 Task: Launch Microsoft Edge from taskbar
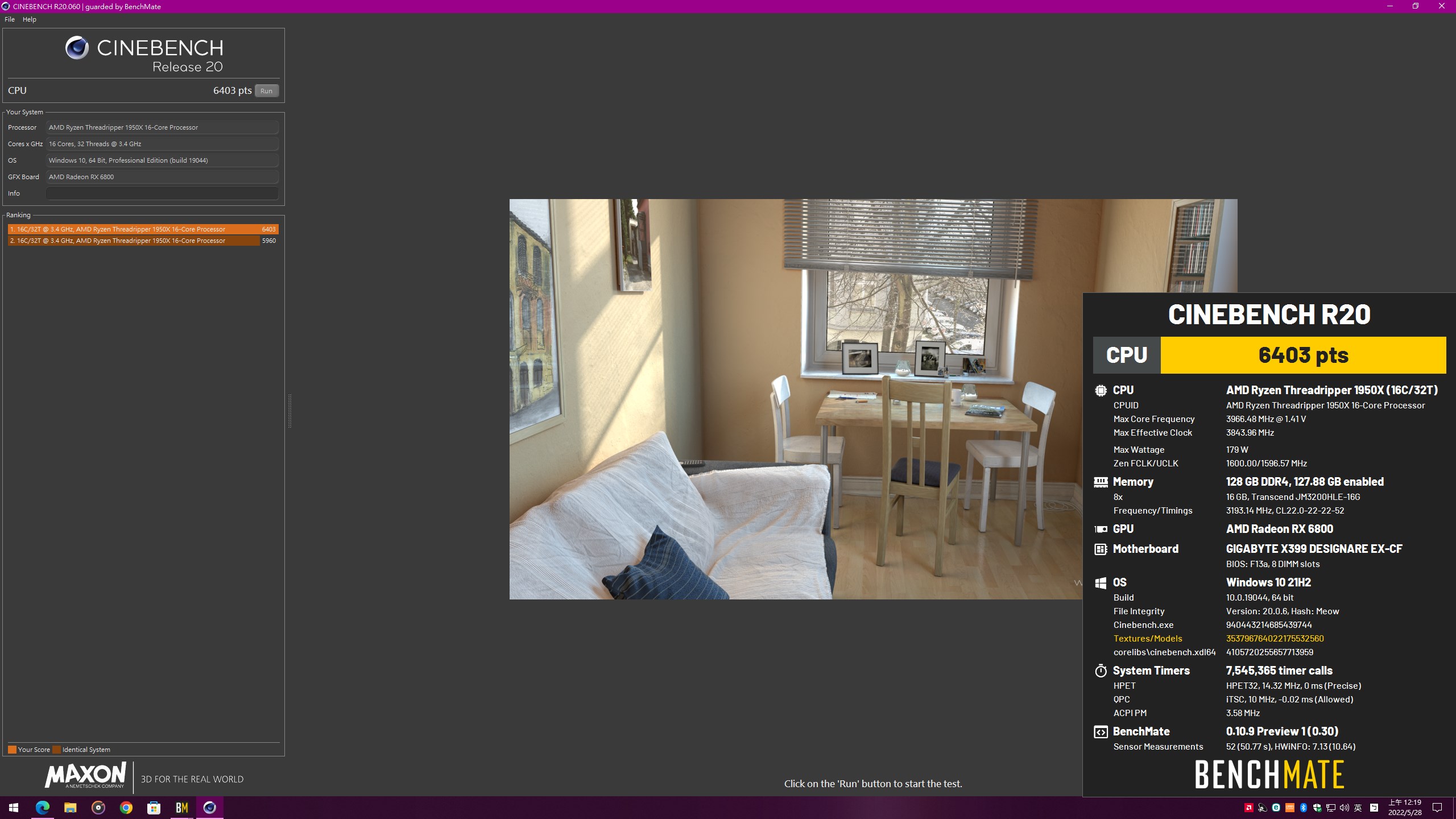43,808
